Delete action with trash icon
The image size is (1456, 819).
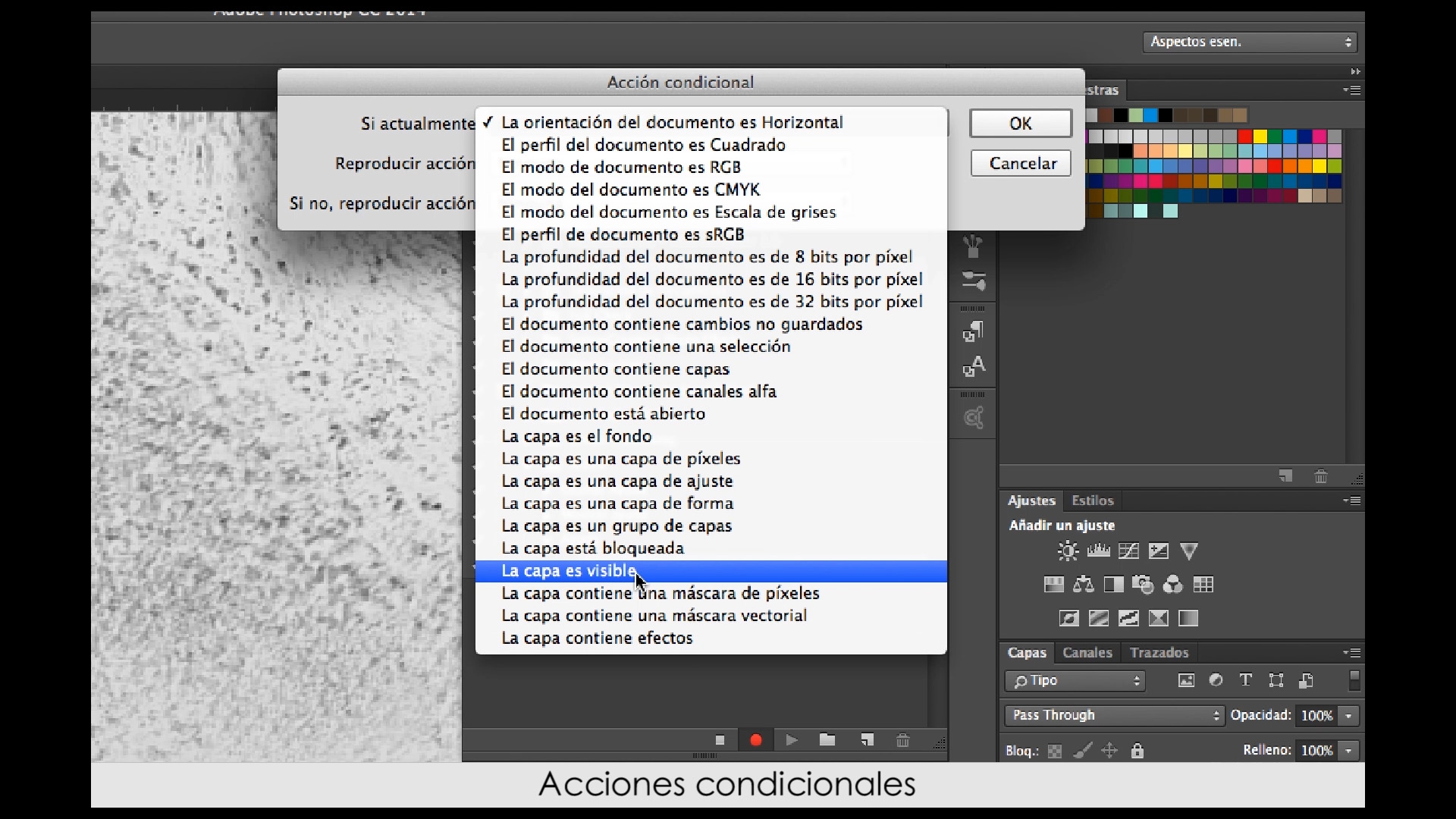[902, 740]
